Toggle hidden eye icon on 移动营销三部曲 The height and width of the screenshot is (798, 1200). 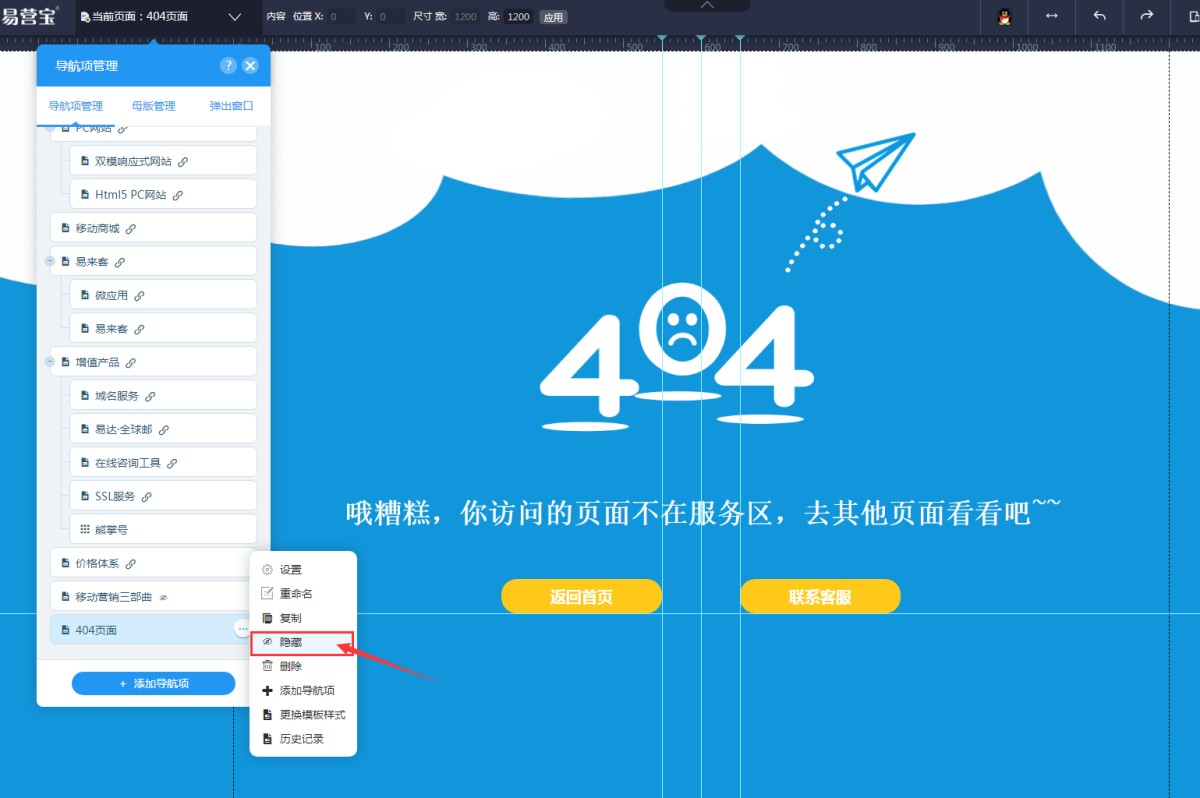point(163,597)
